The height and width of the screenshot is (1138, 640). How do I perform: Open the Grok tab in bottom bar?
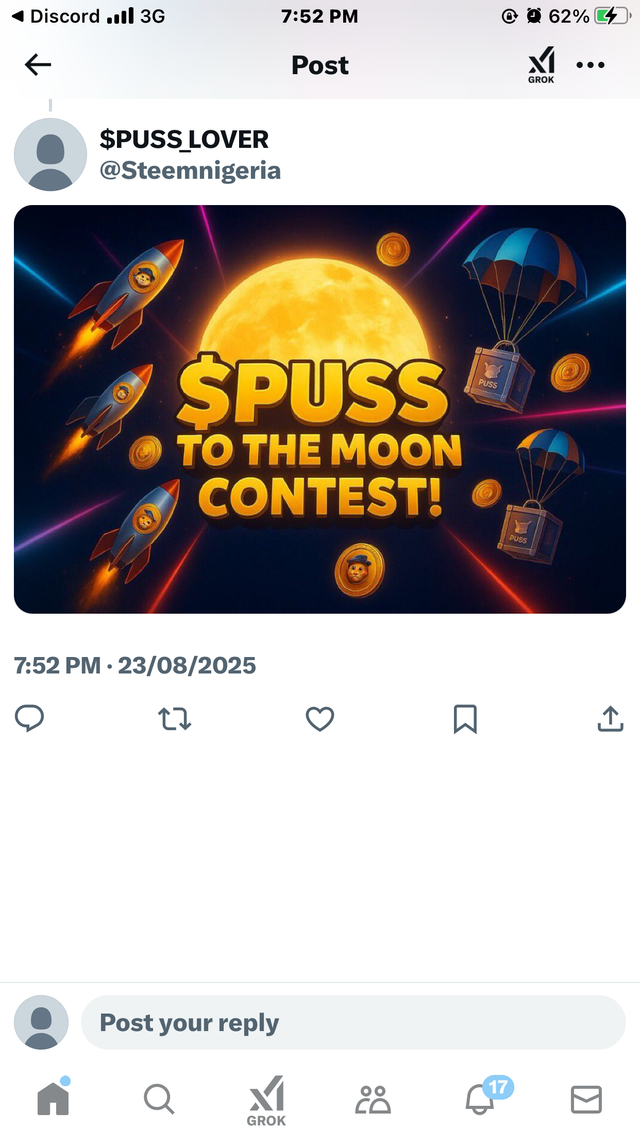point(266,1100)
